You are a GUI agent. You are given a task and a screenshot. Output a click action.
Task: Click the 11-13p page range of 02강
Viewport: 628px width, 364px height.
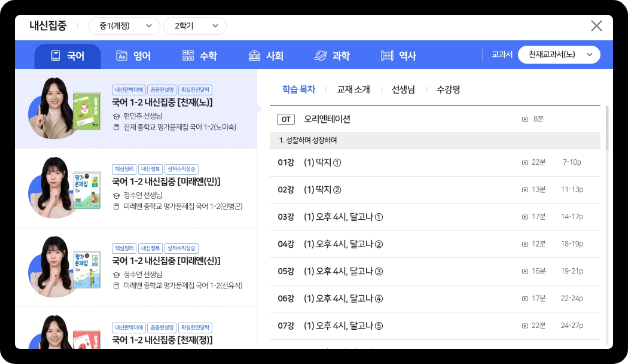[572, 190]
